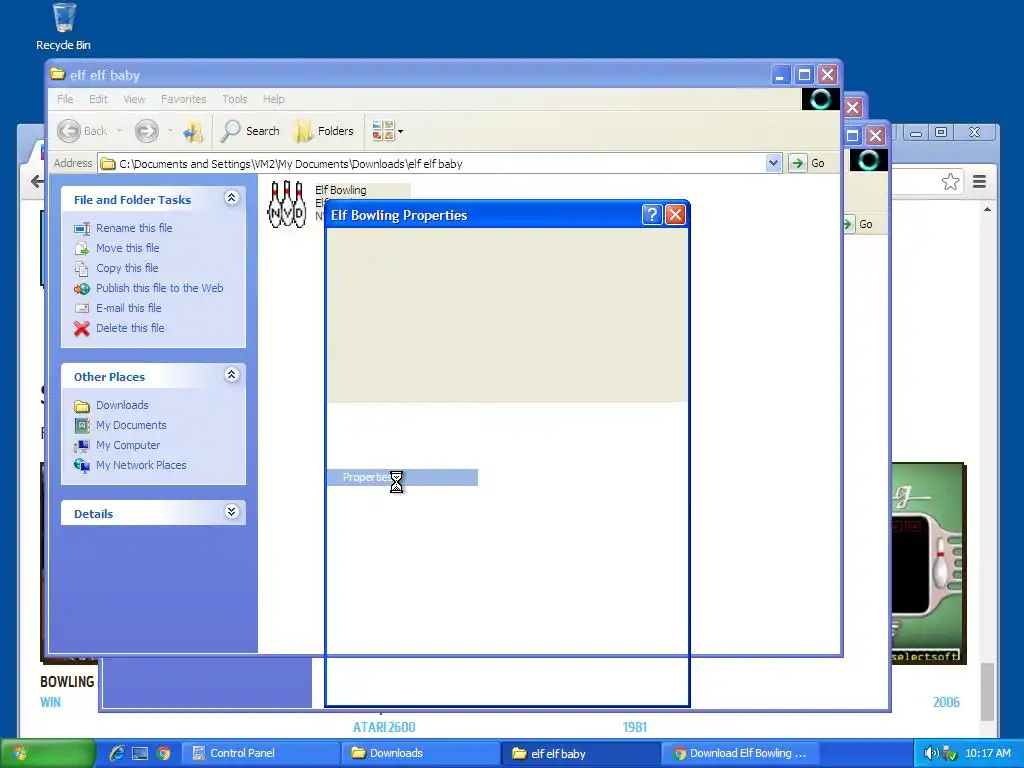The width and height of the screenshot is (1024, 768).
Task: Open the View menu
Action: click(x=134, y=99)
